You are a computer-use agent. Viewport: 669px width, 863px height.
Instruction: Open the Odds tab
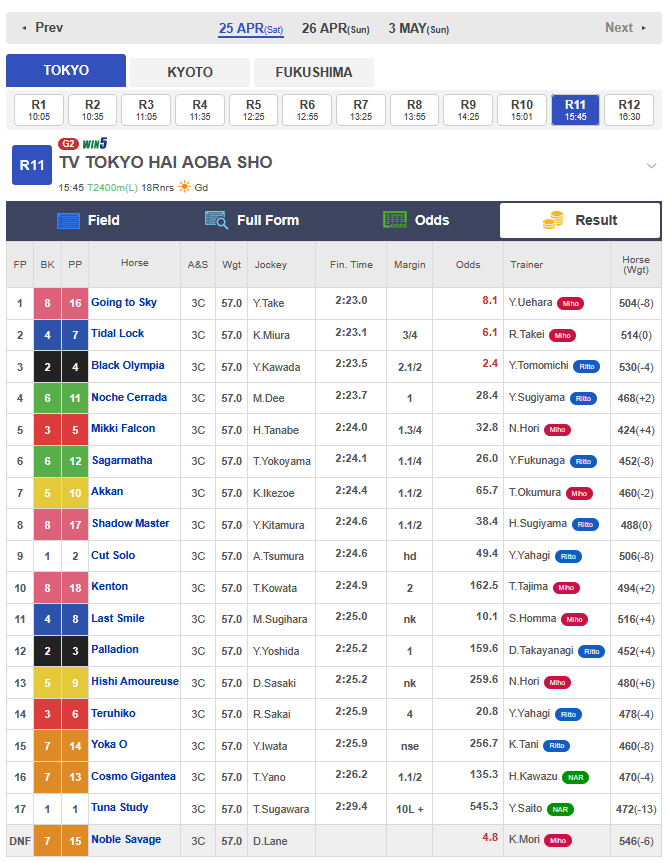416,221
